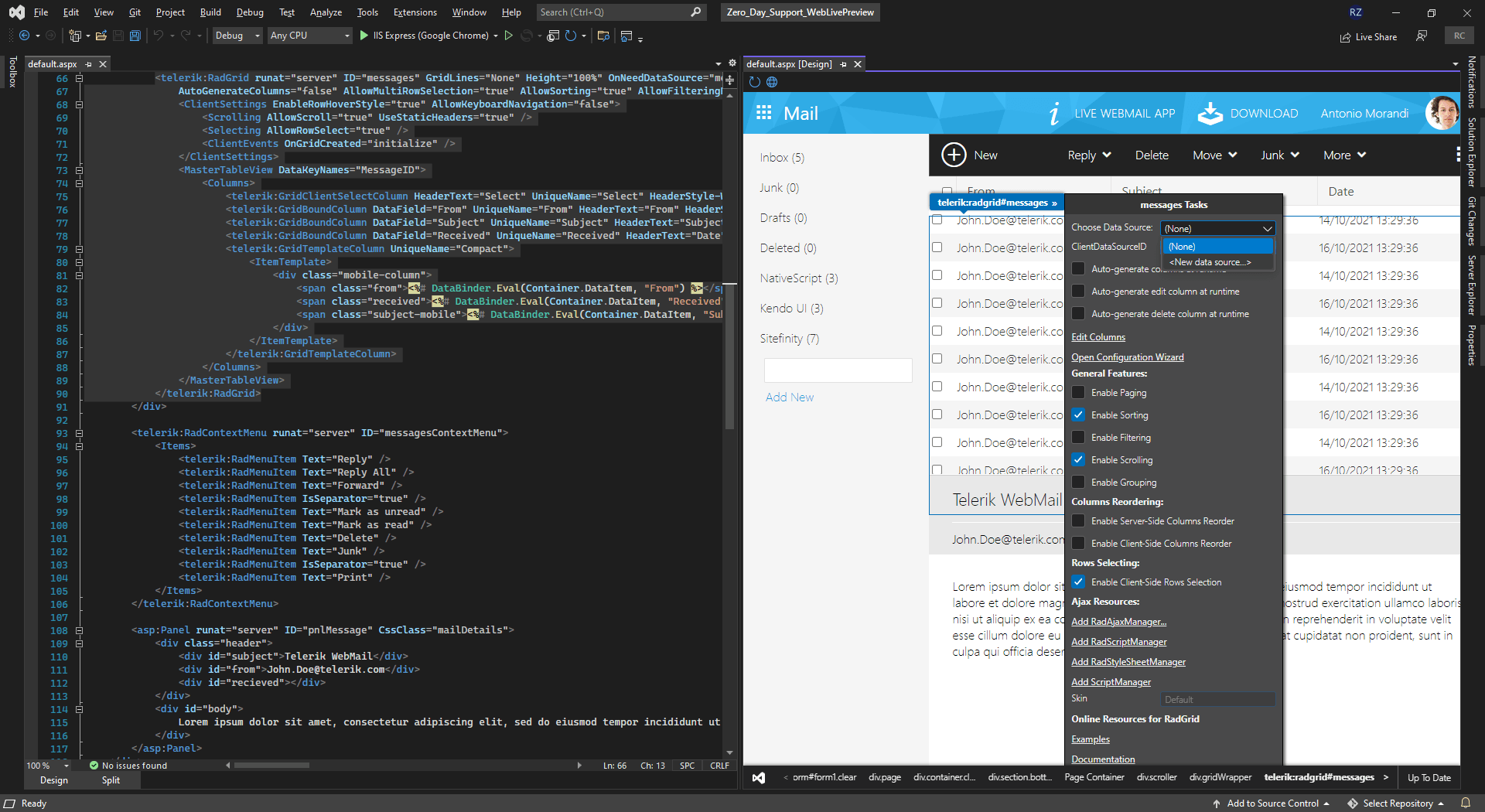The width and height of the screenshot is (1485, 812).
Task: Click the Live Share icon
Action: pyautogui.click(x=1346, y=37)
